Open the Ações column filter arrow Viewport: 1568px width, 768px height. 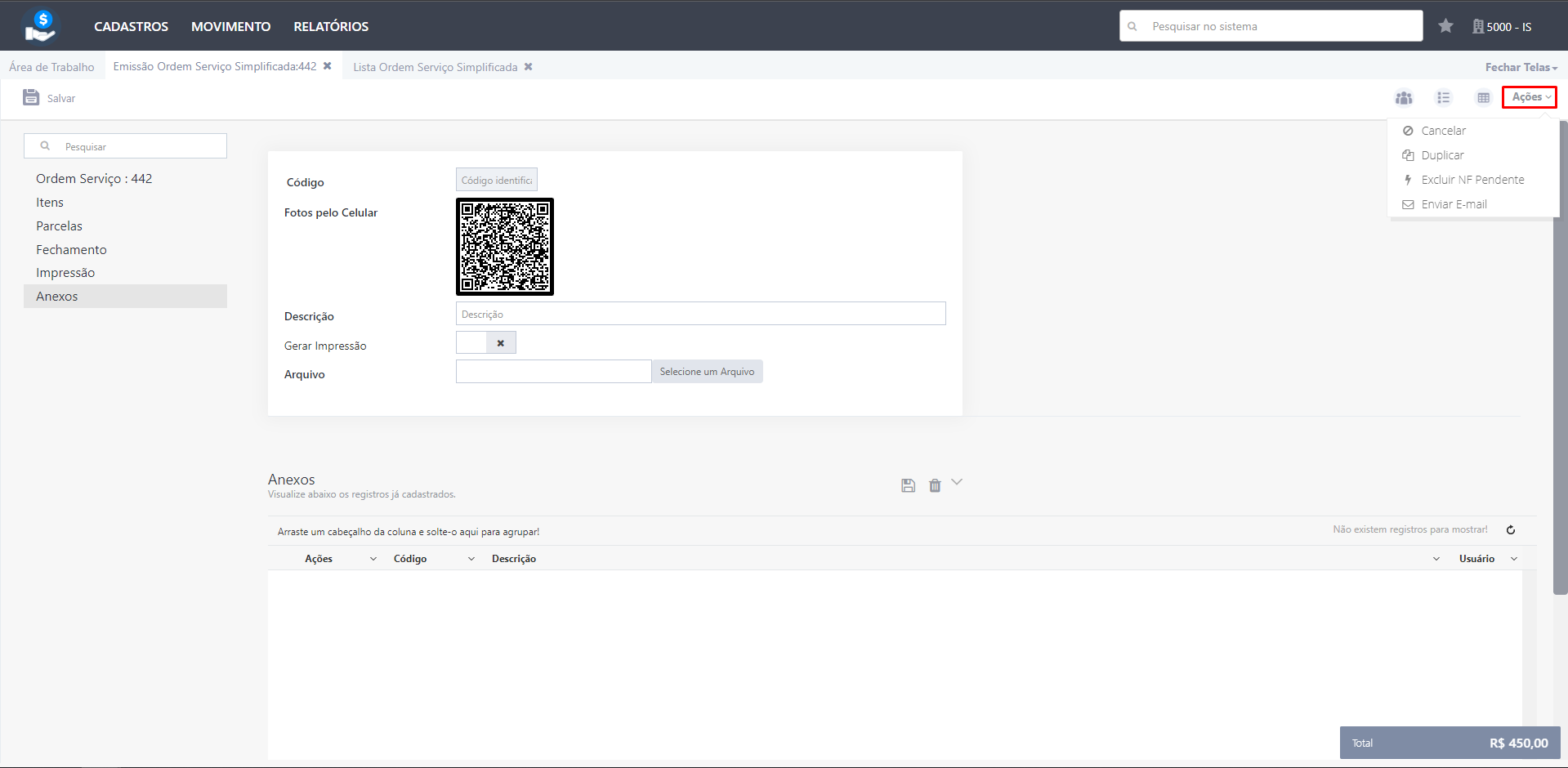coord(373,559)
